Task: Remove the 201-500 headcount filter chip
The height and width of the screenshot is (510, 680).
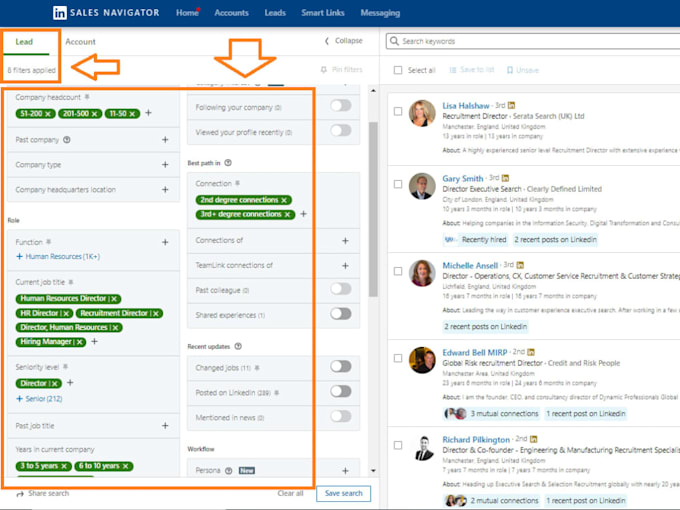Action: click(95, 114)
